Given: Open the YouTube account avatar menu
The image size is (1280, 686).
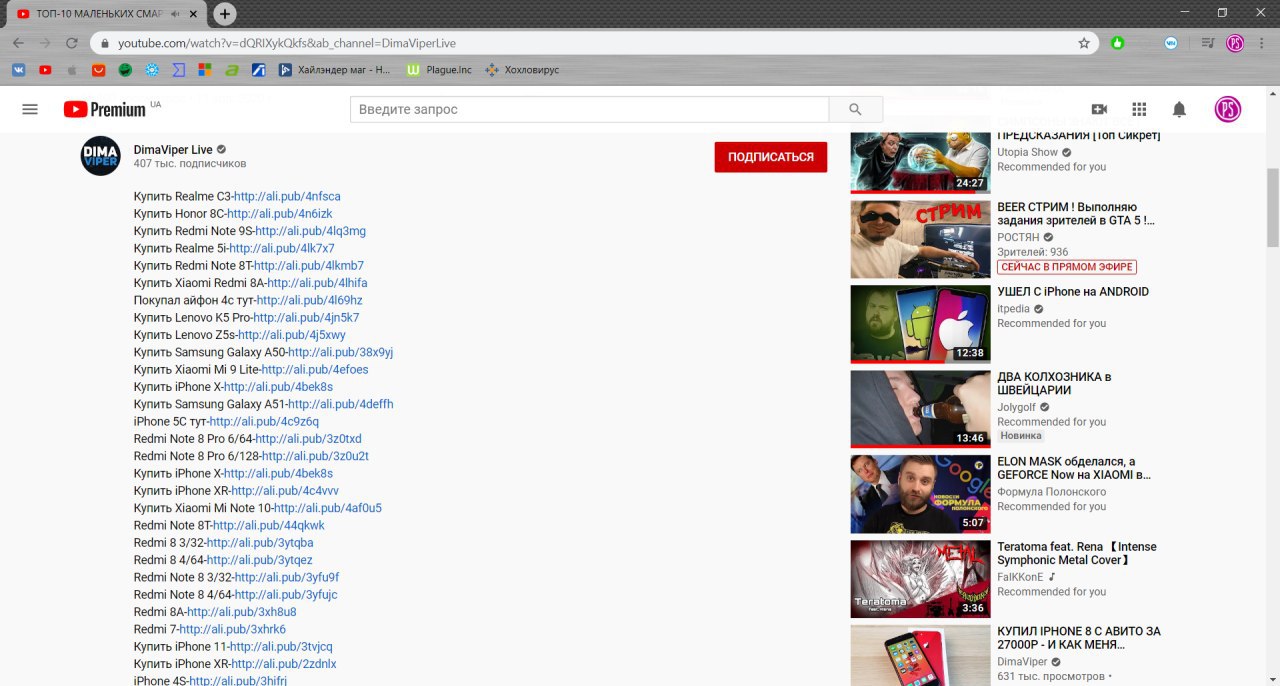Looking at the screenshot, I should click(1228, 110).
